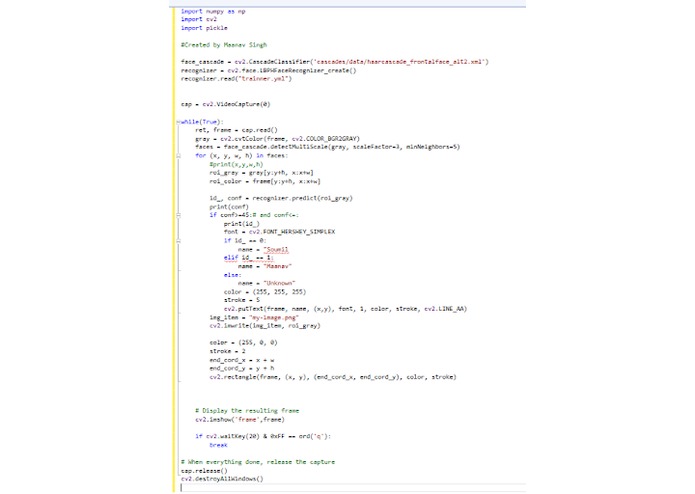Viewport: 695px width, 494px height.
Task: Click the 'end_cord_x = x + w' line
Action: (x=242, y=360)
